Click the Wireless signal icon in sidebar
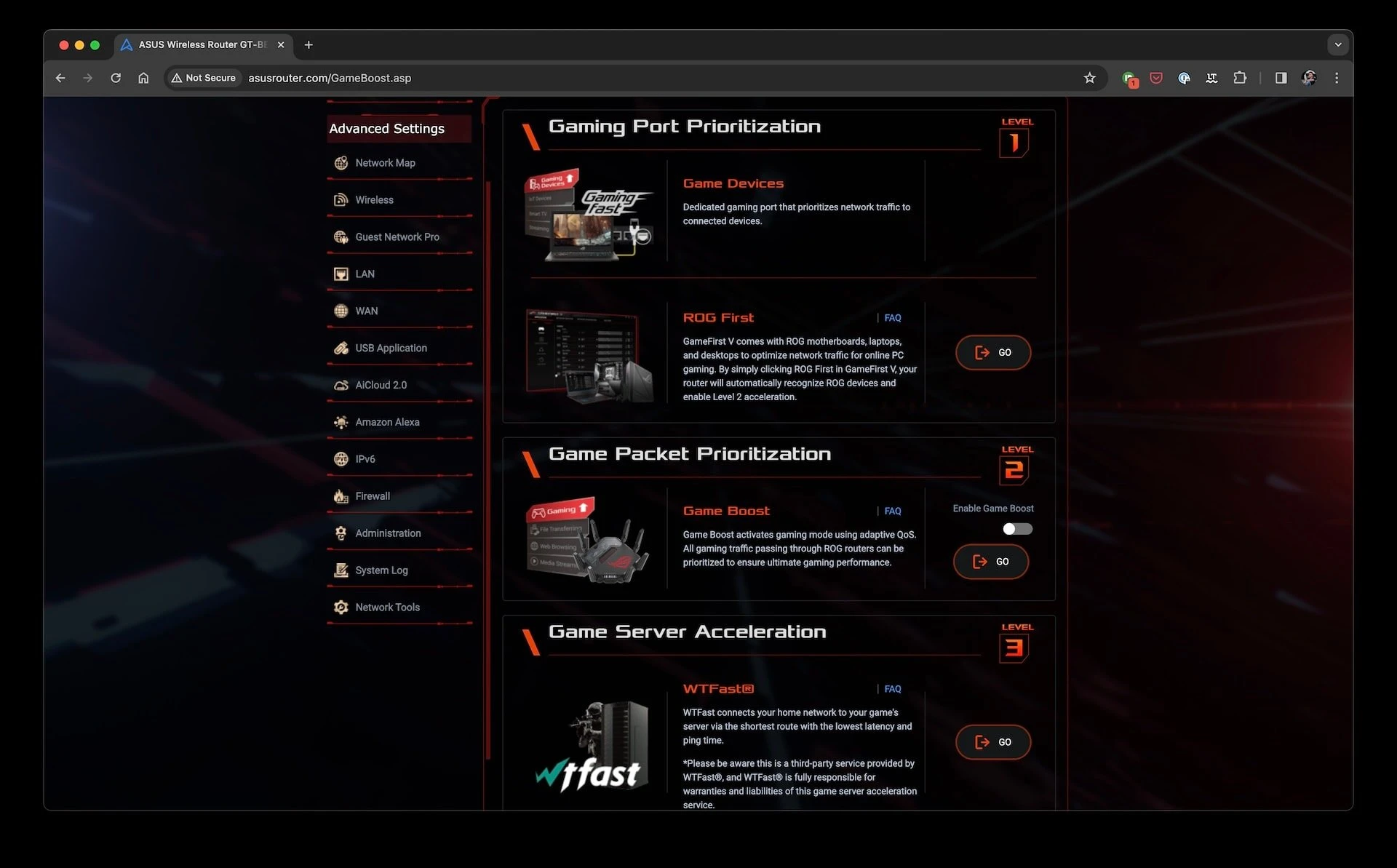This screenshot has width=1397, height=868. [341, 200]
